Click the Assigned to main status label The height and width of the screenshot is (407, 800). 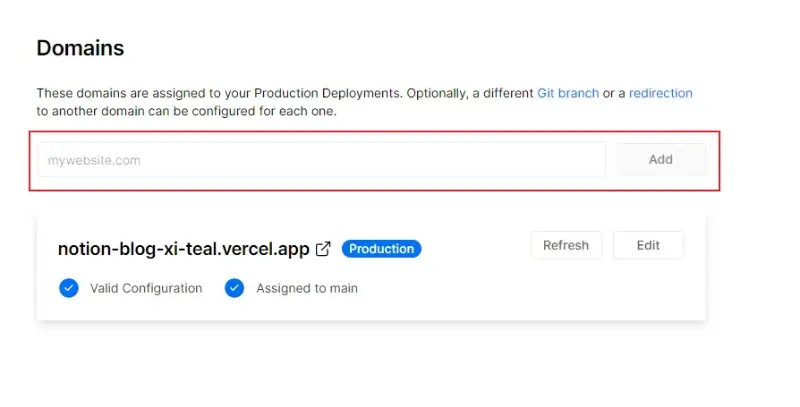pyautogui.click(x=307, y=288)
